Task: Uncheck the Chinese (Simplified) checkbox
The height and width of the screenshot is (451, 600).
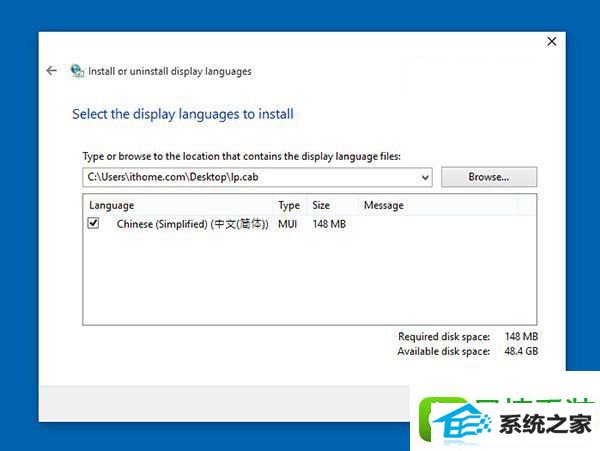Action: pos(93,223)
